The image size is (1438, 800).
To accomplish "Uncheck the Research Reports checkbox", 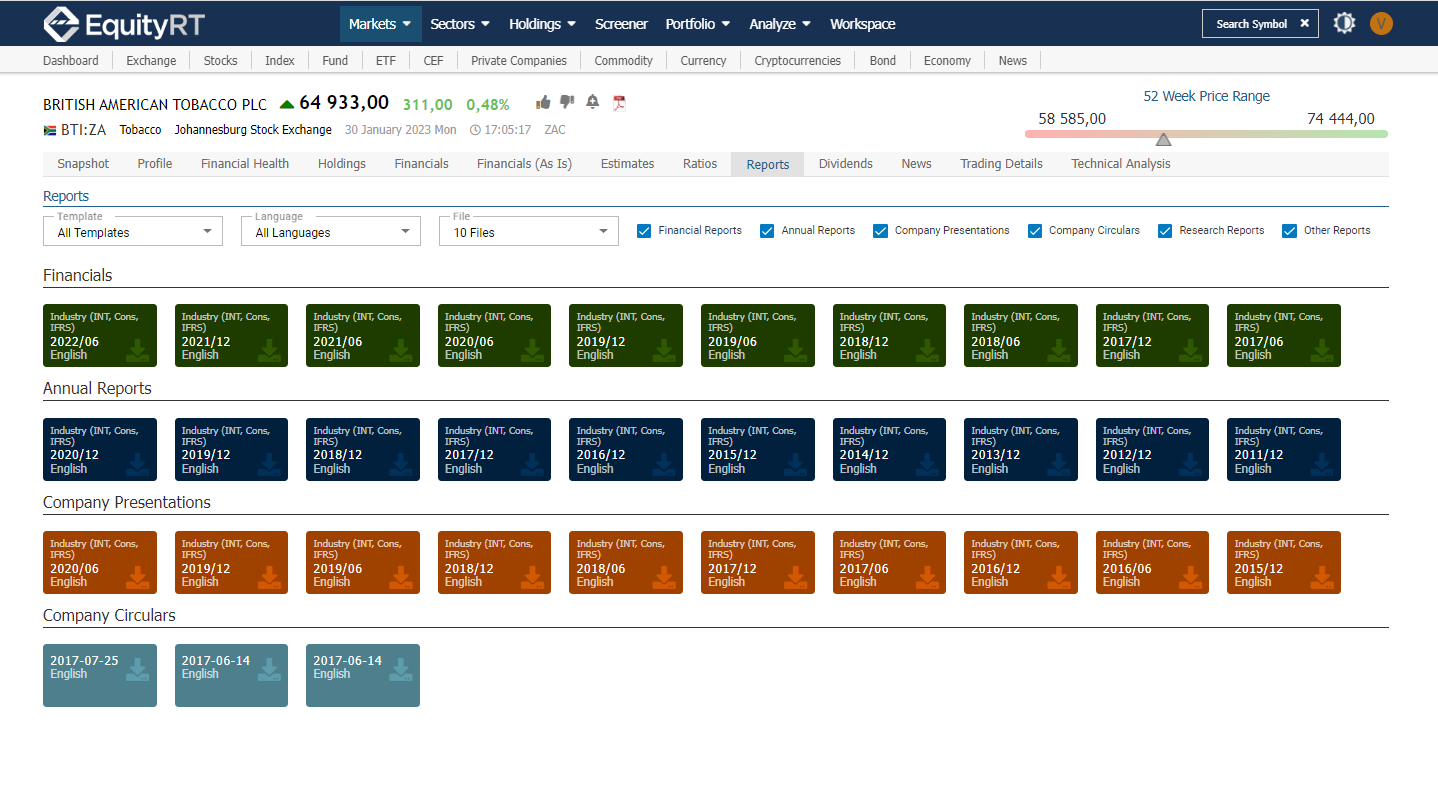I will 1165,231.
